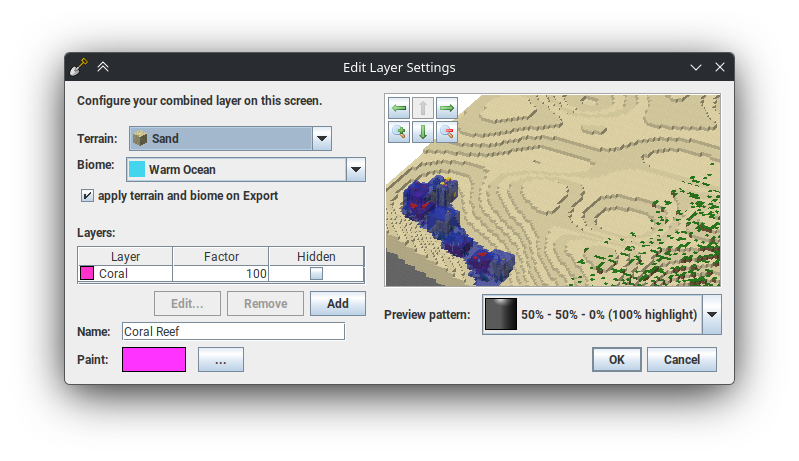Click the gradient pattern icon in Preview pattern
This screenshot has height=461, width=799.
(x=500, y=314)
